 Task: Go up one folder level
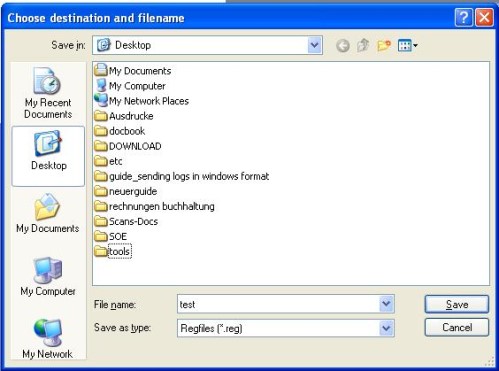click(x=363, y=45)
